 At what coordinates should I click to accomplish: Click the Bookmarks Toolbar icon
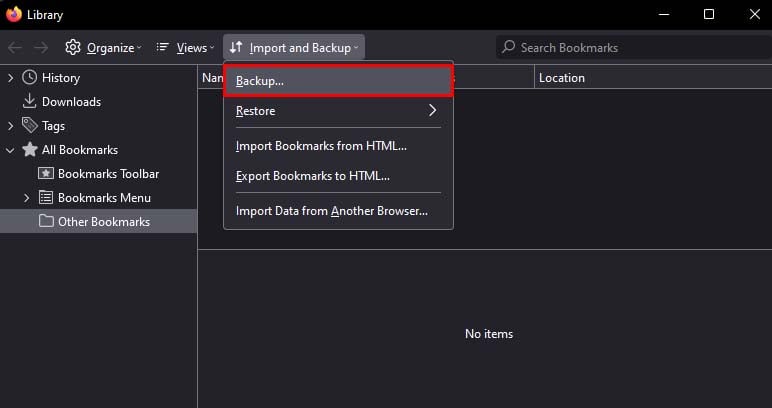point(46,174)
